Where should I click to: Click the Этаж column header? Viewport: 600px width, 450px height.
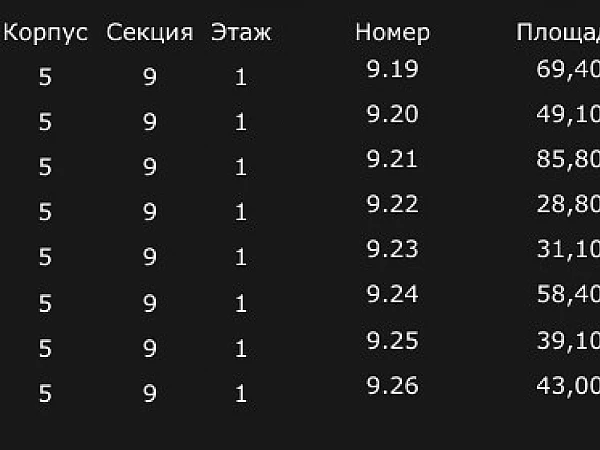click(x=241, y=32)
